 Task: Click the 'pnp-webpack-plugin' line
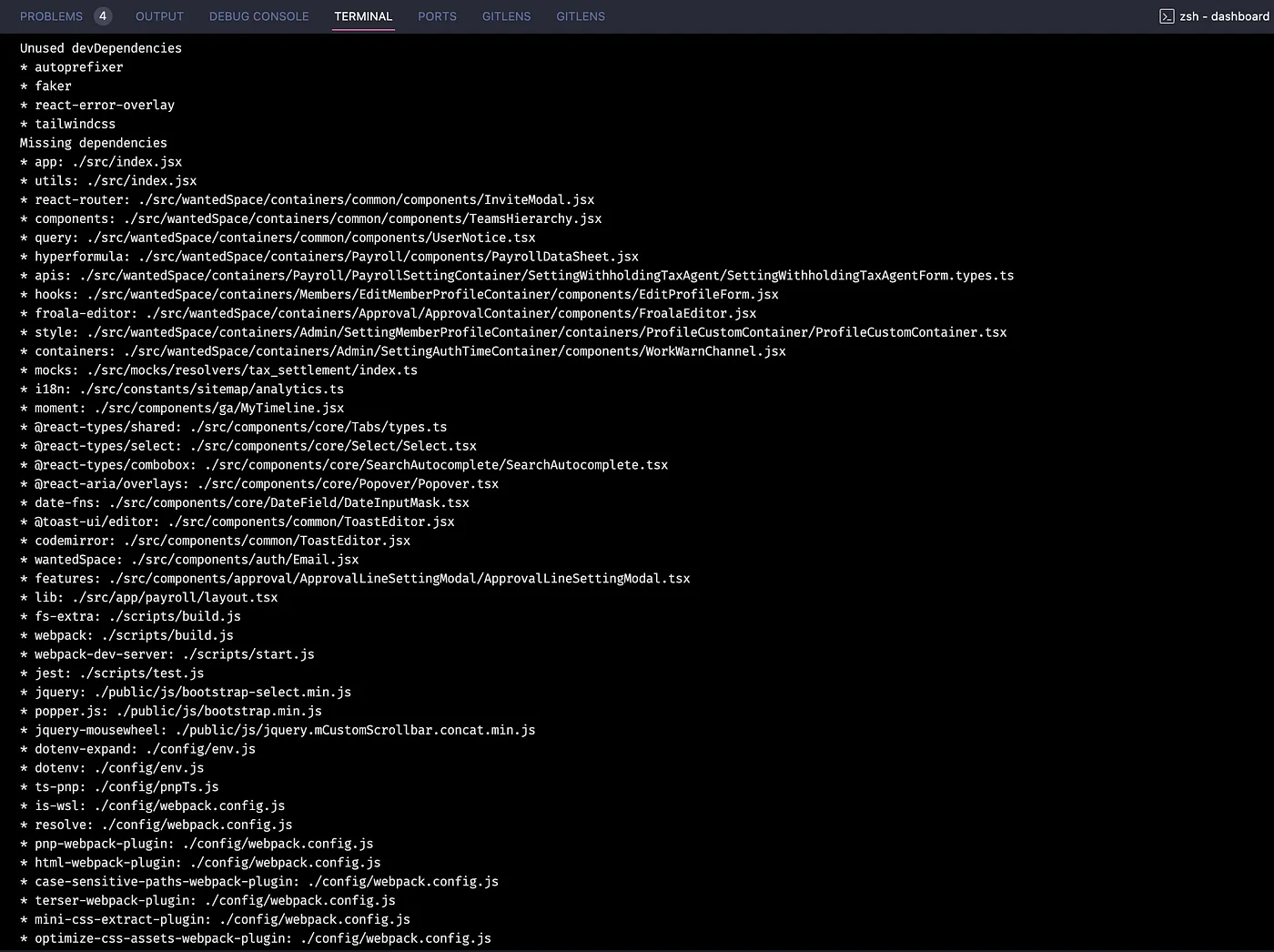pos(197,845)
